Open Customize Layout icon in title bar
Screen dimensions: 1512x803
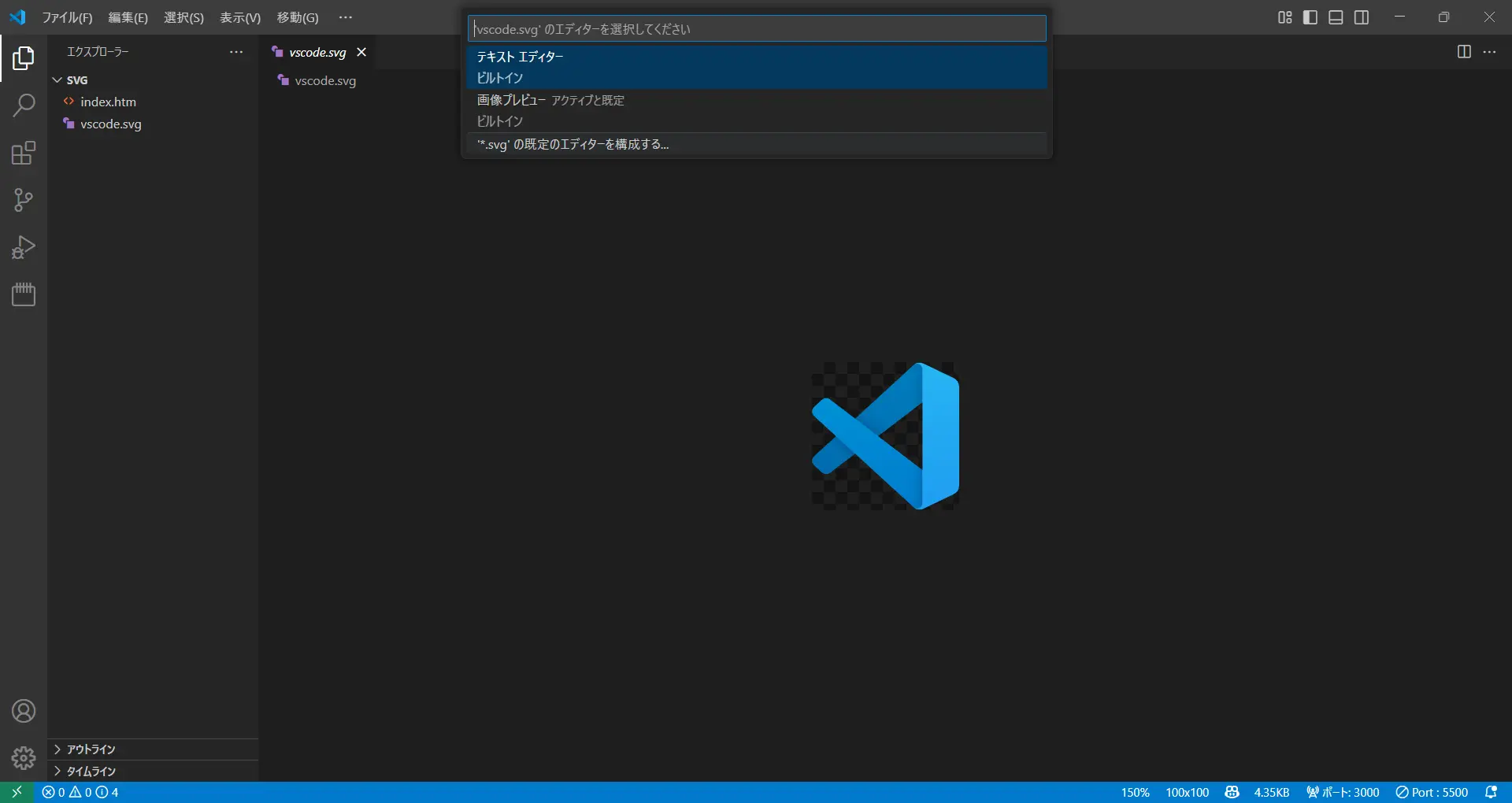1284,17
